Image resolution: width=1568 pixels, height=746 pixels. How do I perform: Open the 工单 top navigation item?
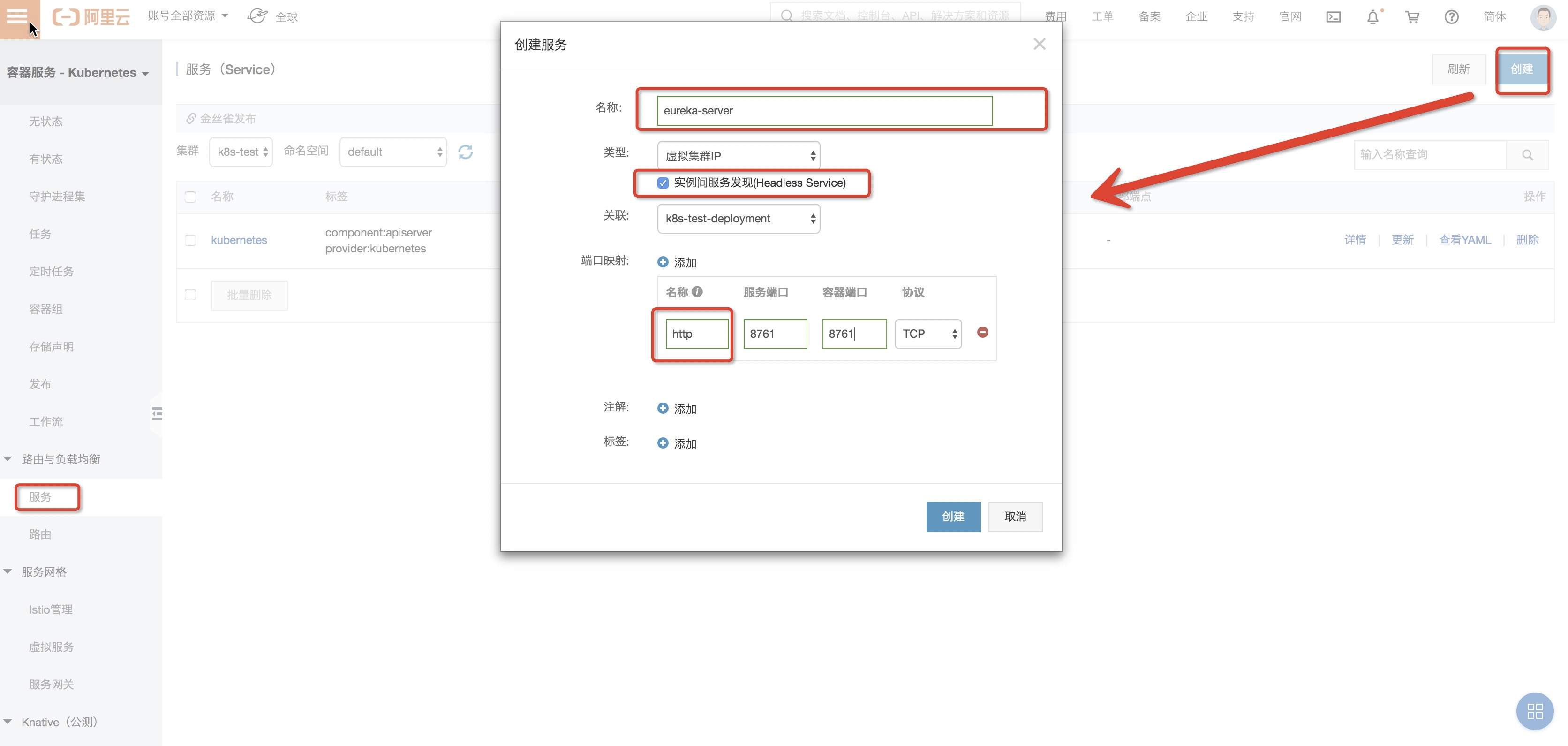click(1102, 16)
